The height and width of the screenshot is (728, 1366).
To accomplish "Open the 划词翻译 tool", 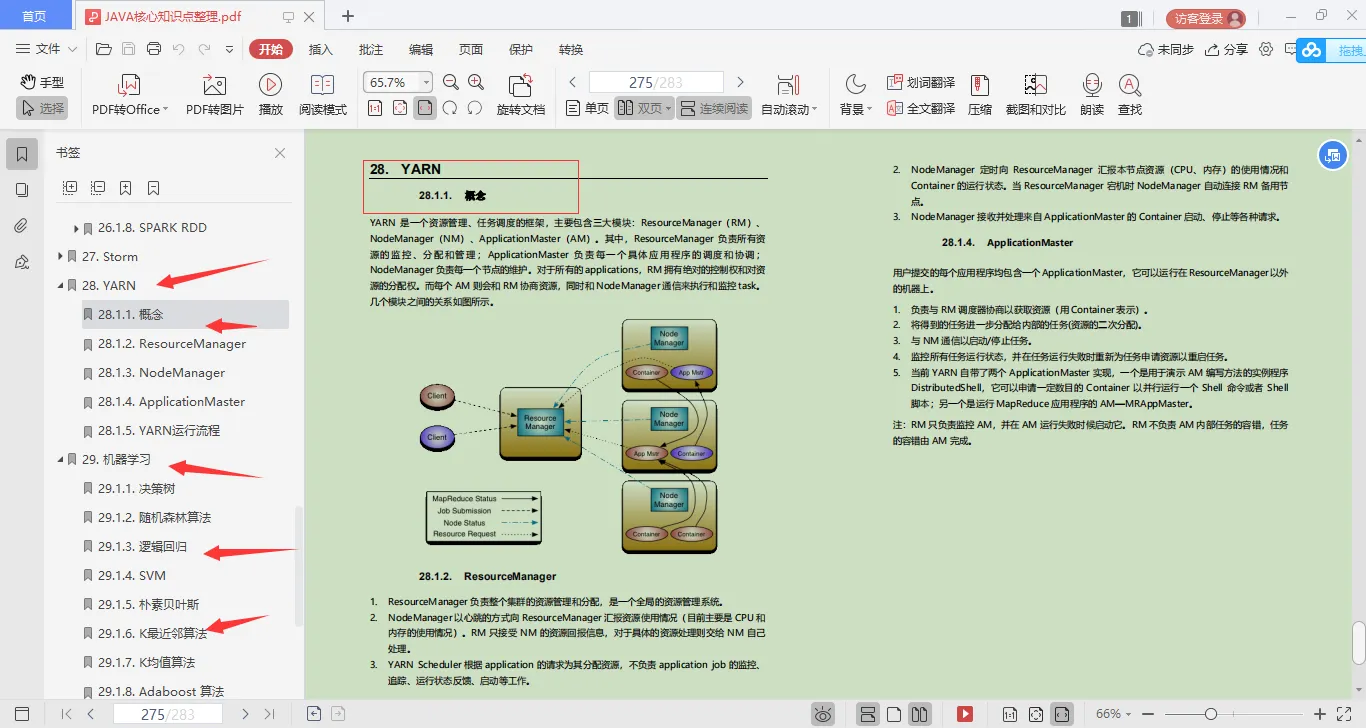I will pos(921,83).
